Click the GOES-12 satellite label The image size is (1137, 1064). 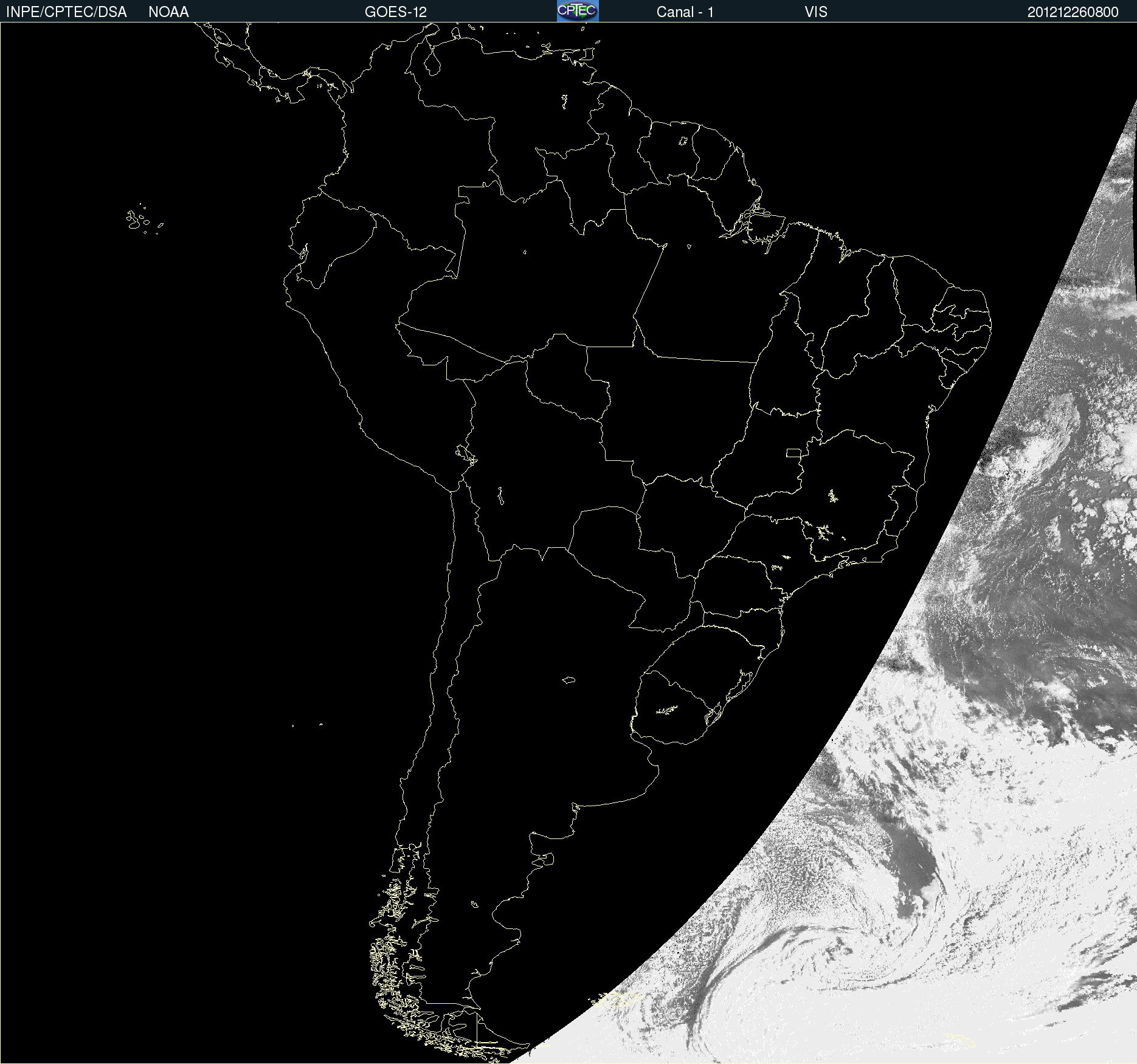tap(396, 12)
